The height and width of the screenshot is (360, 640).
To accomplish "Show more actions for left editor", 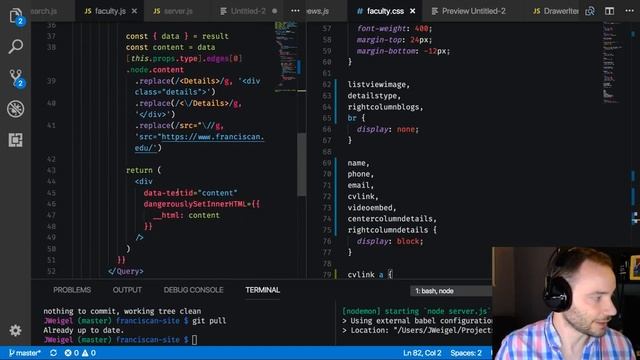I will [295, 11].
